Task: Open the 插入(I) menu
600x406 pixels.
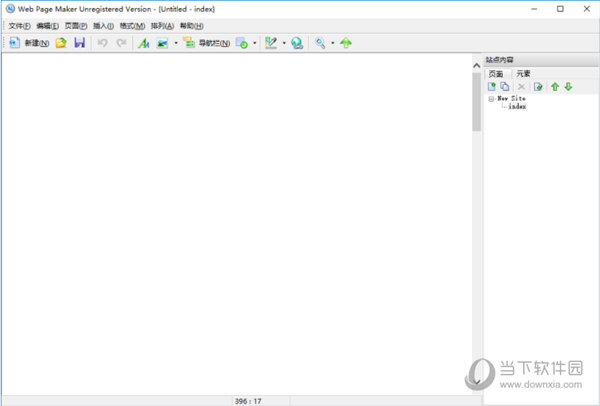Action: click(103, 26)
